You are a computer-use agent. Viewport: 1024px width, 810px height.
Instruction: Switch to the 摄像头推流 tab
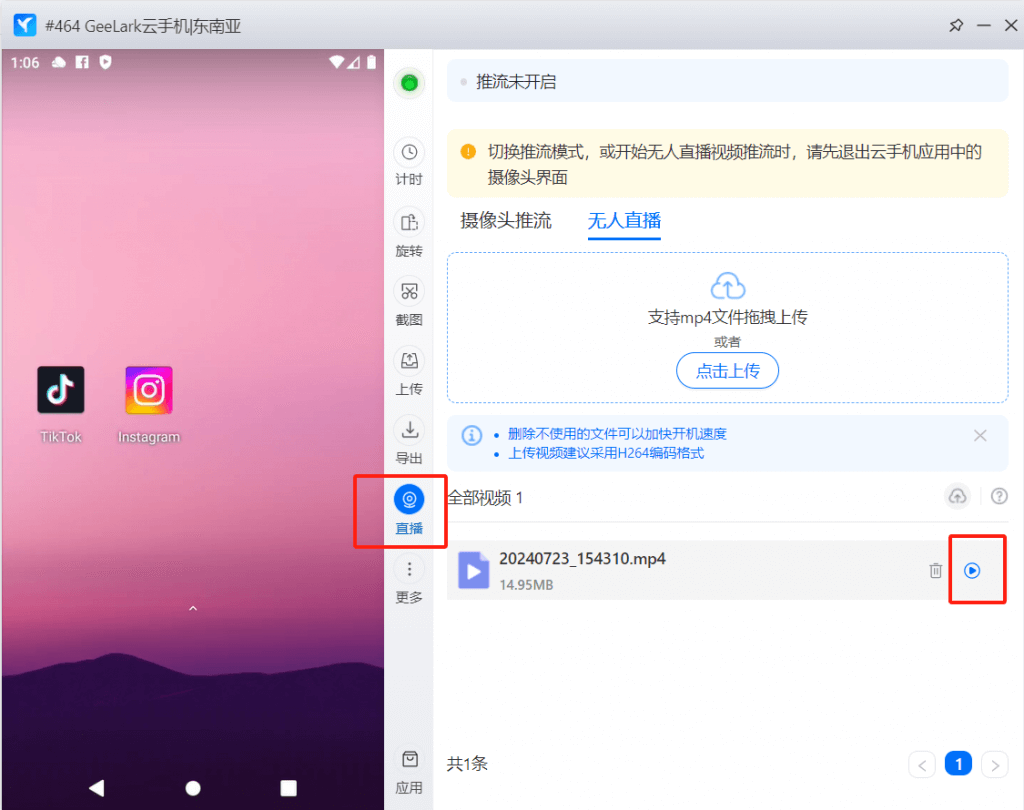pos(506,221)
